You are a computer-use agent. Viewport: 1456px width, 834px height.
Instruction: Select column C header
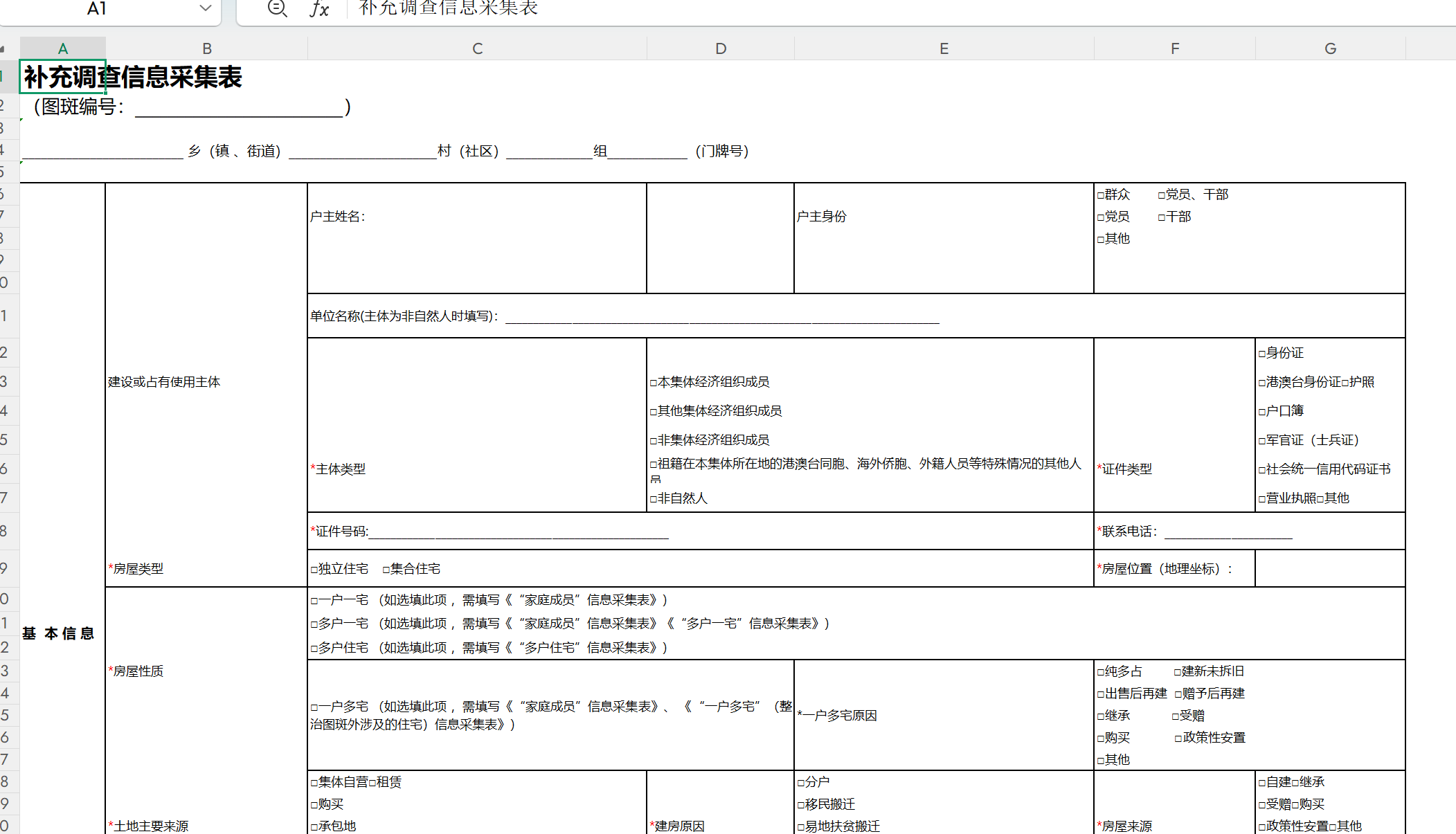477,48
